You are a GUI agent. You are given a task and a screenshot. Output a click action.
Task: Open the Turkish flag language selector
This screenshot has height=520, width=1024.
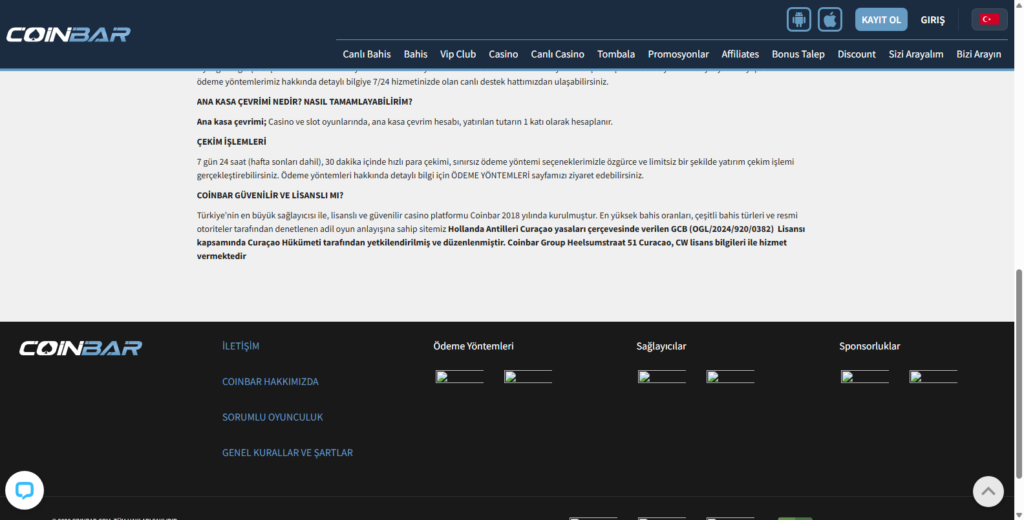[989, 19]
